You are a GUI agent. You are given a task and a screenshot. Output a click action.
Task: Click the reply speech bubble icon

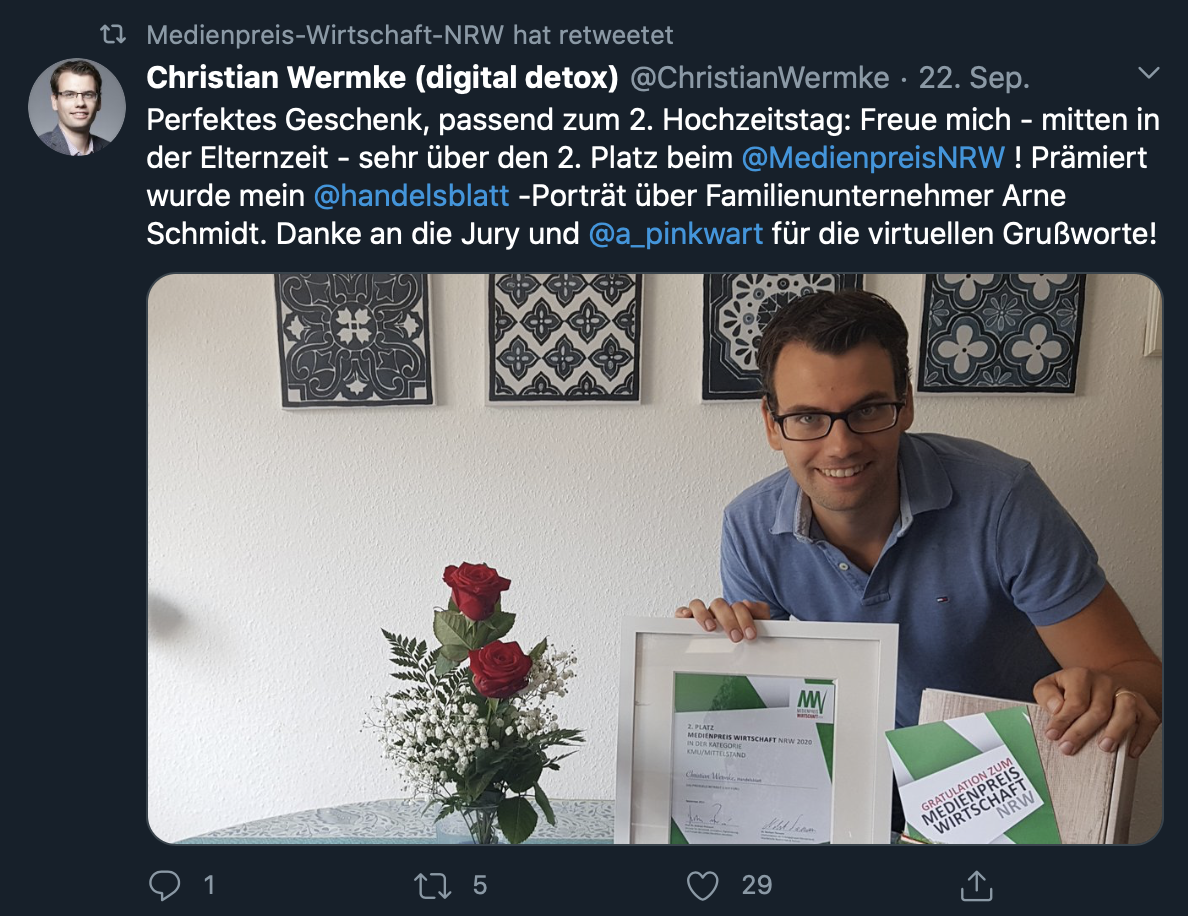coord(164,885)
